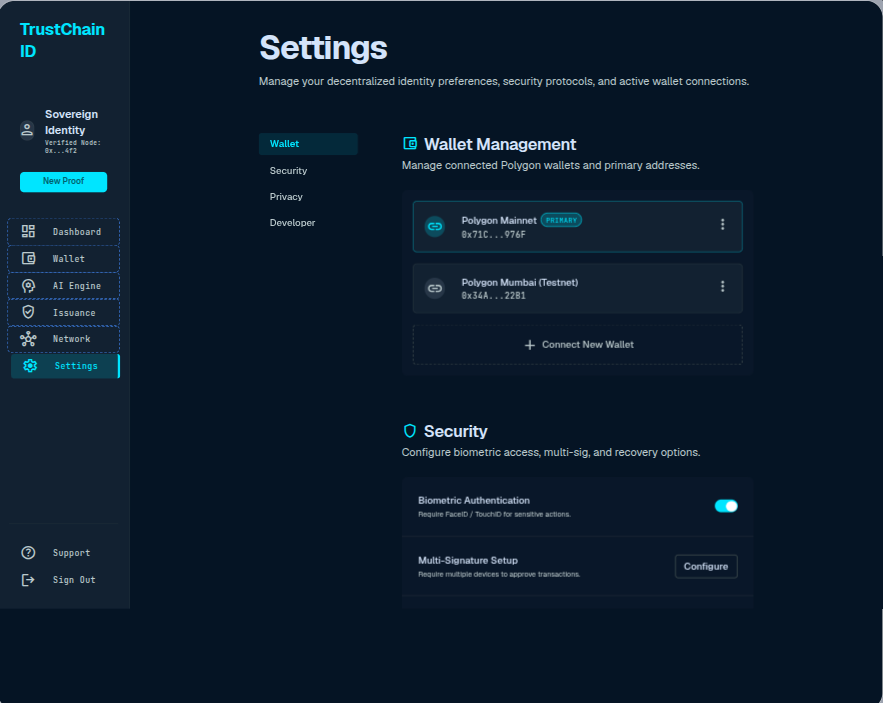Viewport: 883px width, 703px height.
Task: Click Configure for Multi-Signature Setup
Action: tap(706, 566)
